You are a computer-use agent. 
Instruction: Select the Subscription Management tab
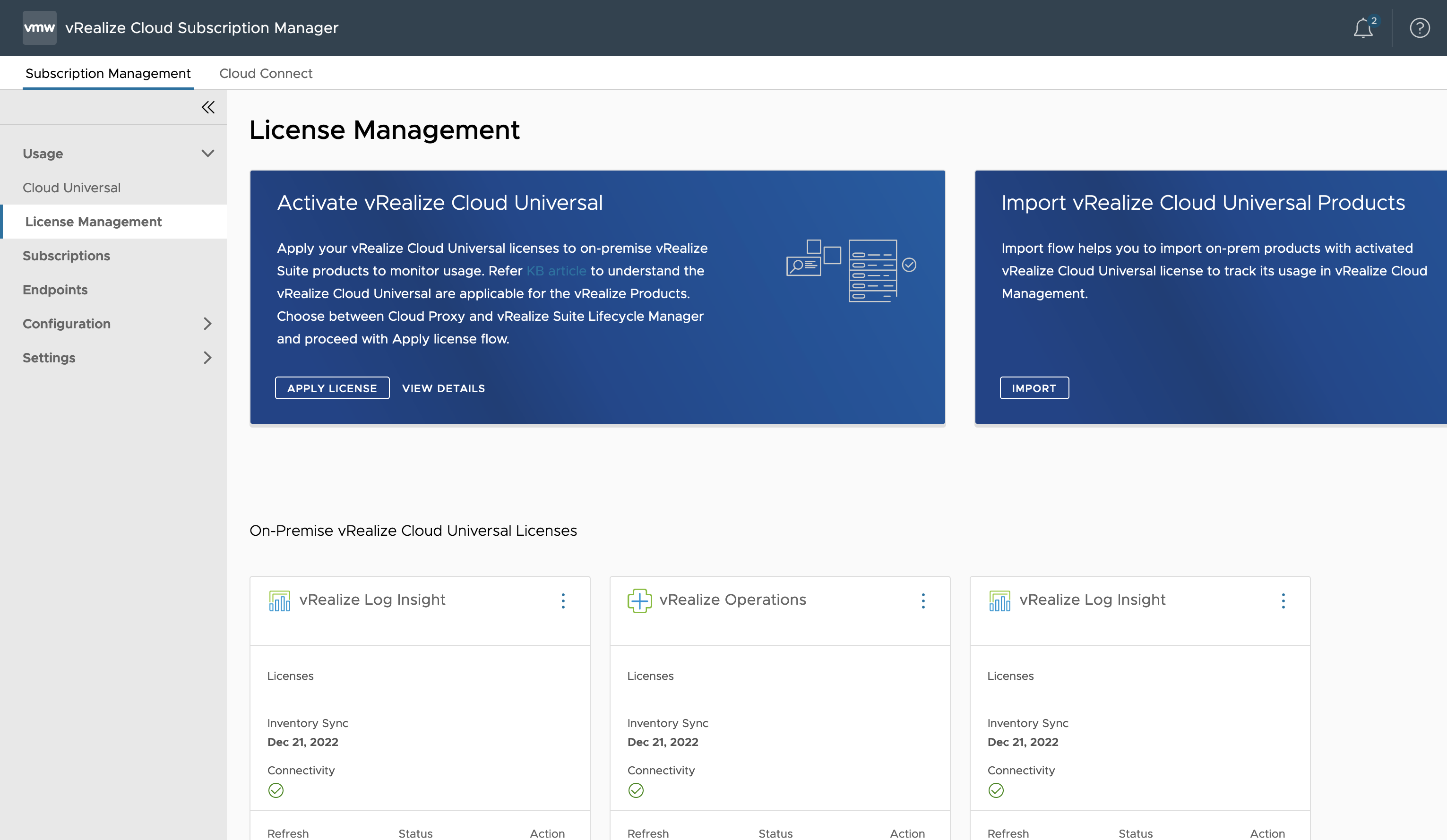tap(108, 74)
